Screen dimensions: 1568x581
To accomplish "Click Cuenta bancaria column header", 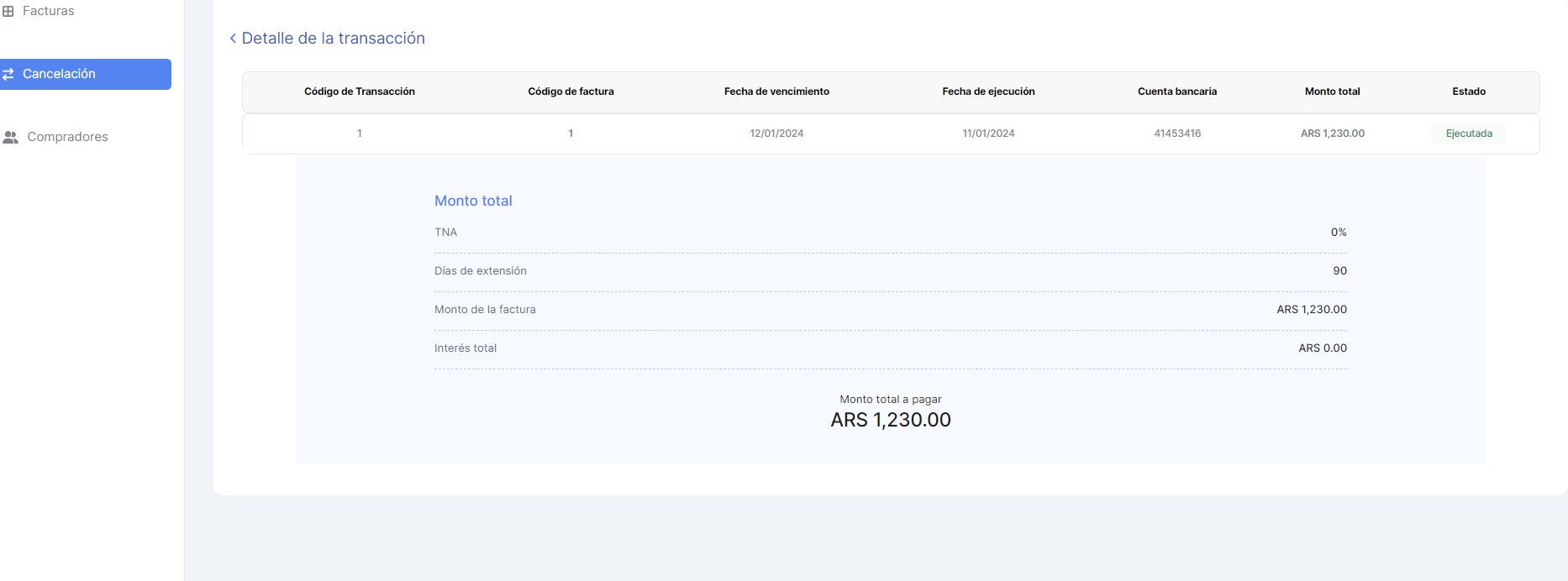I will click(1176, 92).
